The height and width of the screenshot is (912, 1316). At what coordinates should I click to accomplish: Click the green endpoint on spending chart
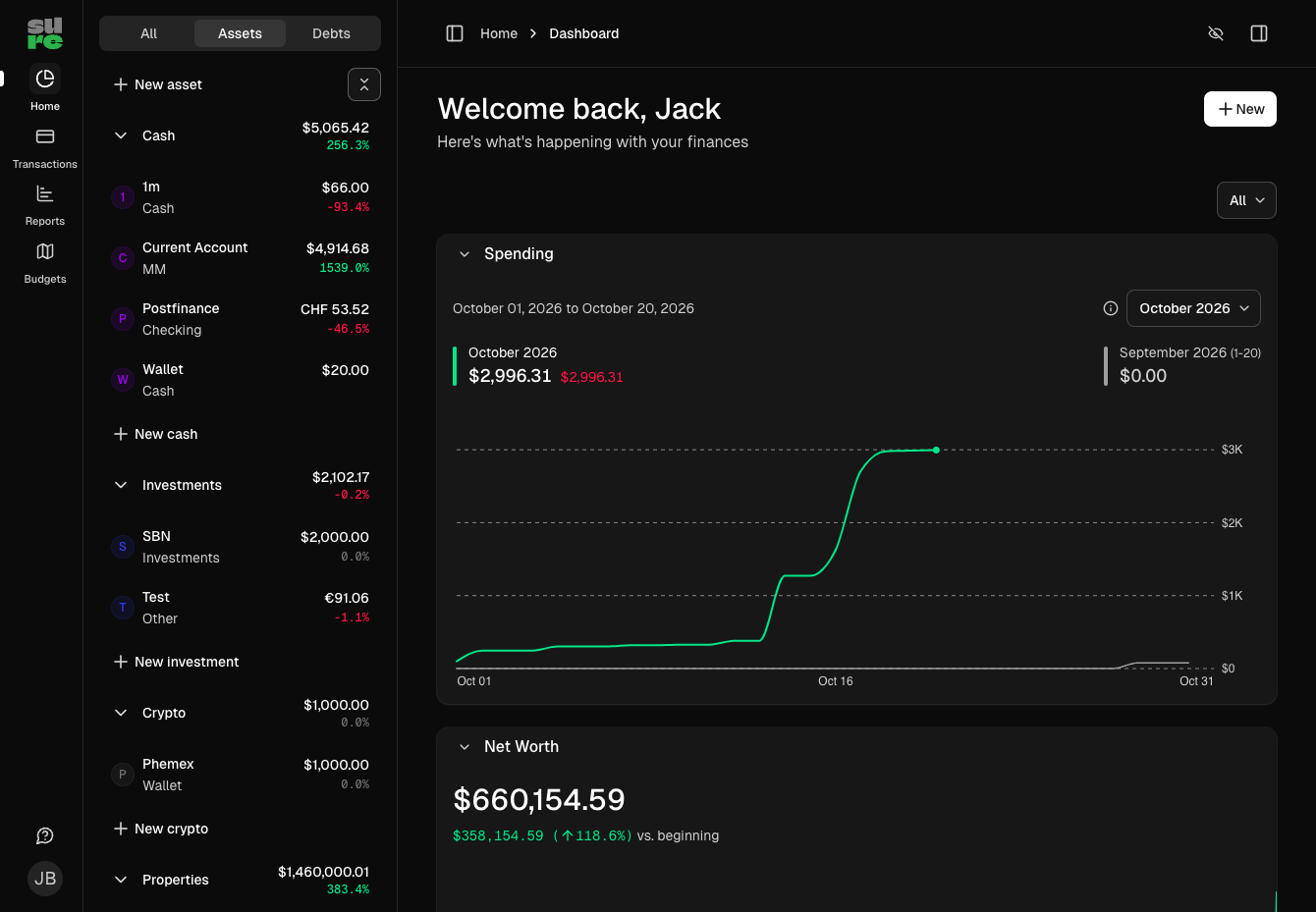pyautogui.click(x=936, y=450)
